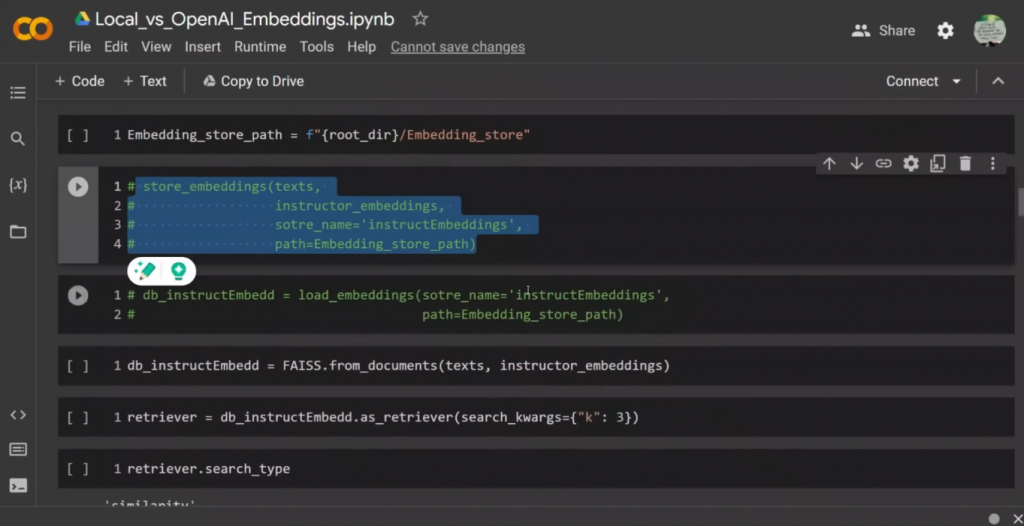Open the Files folder sidebar icon
The image size is (1024, 526).
[17, 232]
